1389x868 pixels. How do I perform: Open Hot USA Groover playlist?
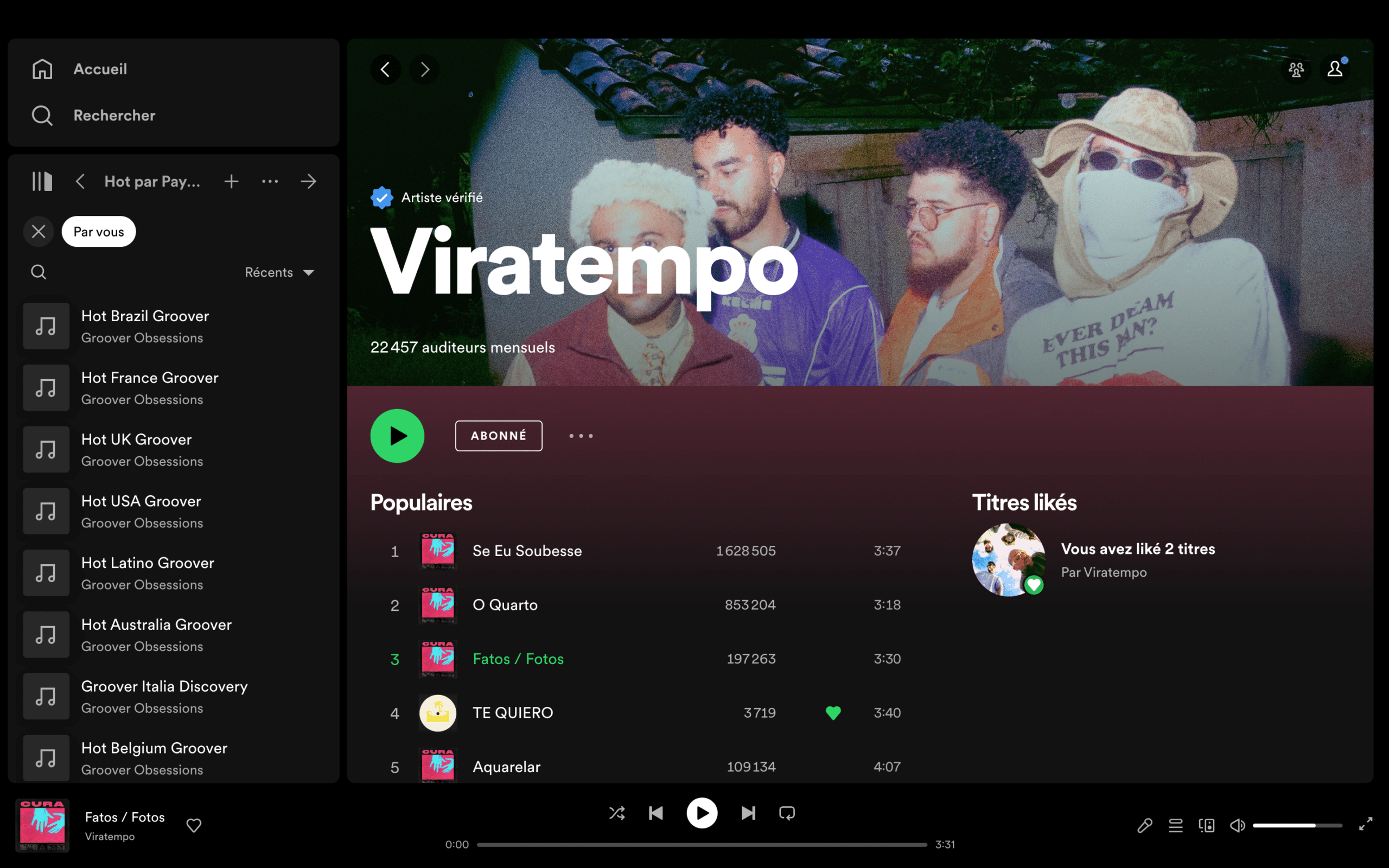173,512
